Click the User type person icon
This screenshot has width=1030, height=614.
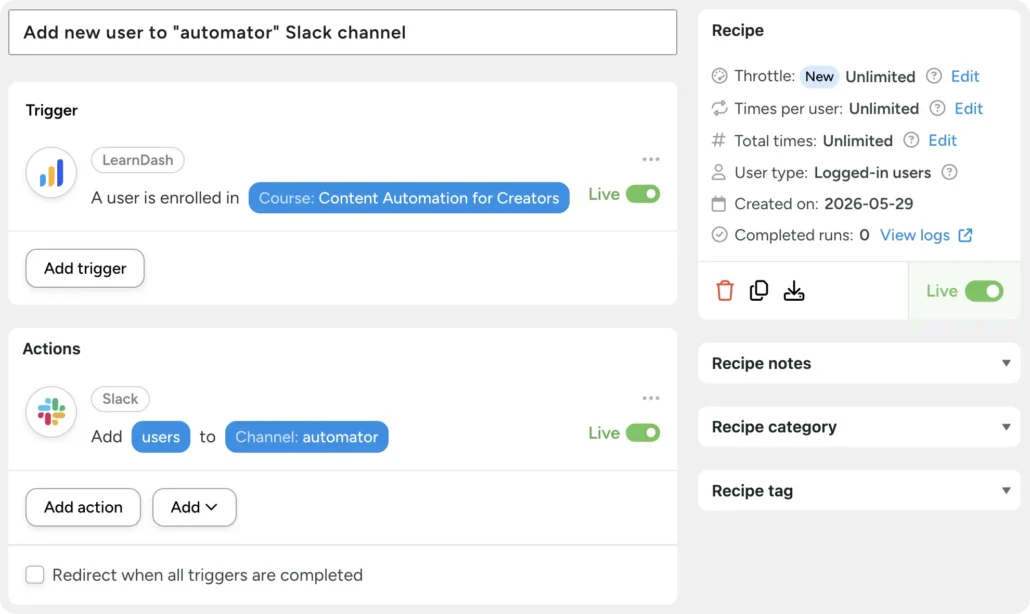coord(719,172)
